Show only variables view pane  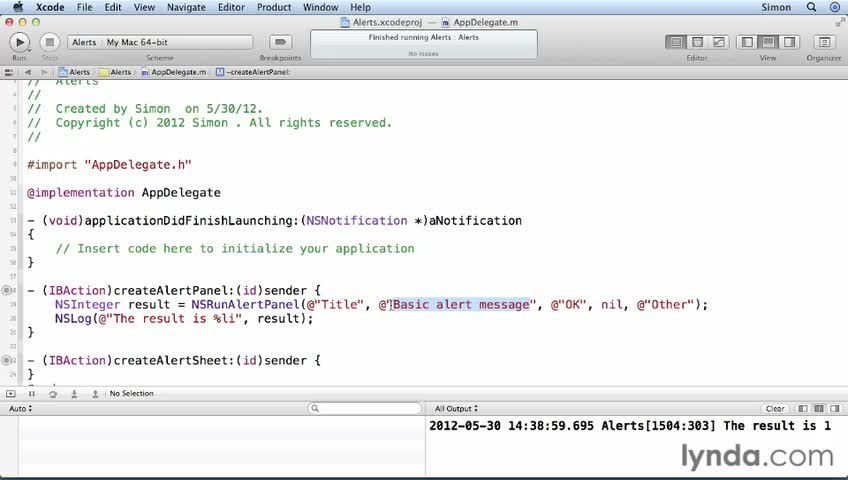[803, 409]
